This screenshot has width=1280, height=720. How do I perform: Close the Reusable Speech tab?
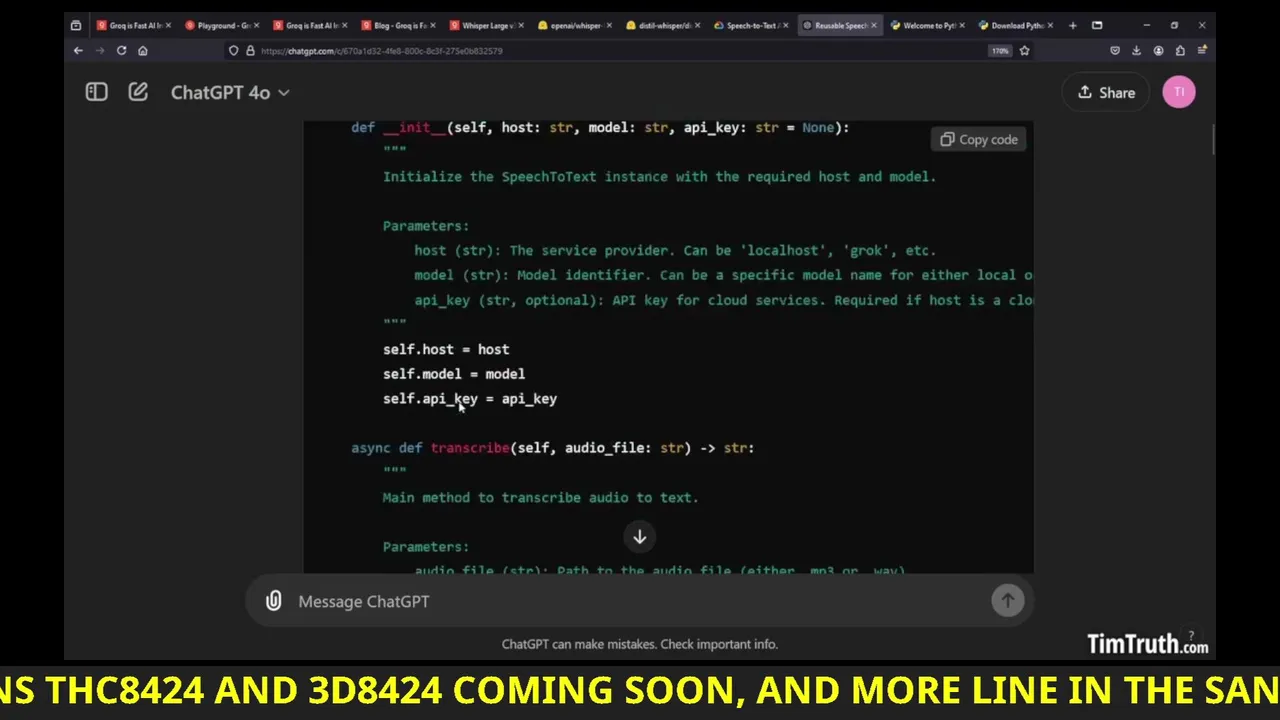873,25
